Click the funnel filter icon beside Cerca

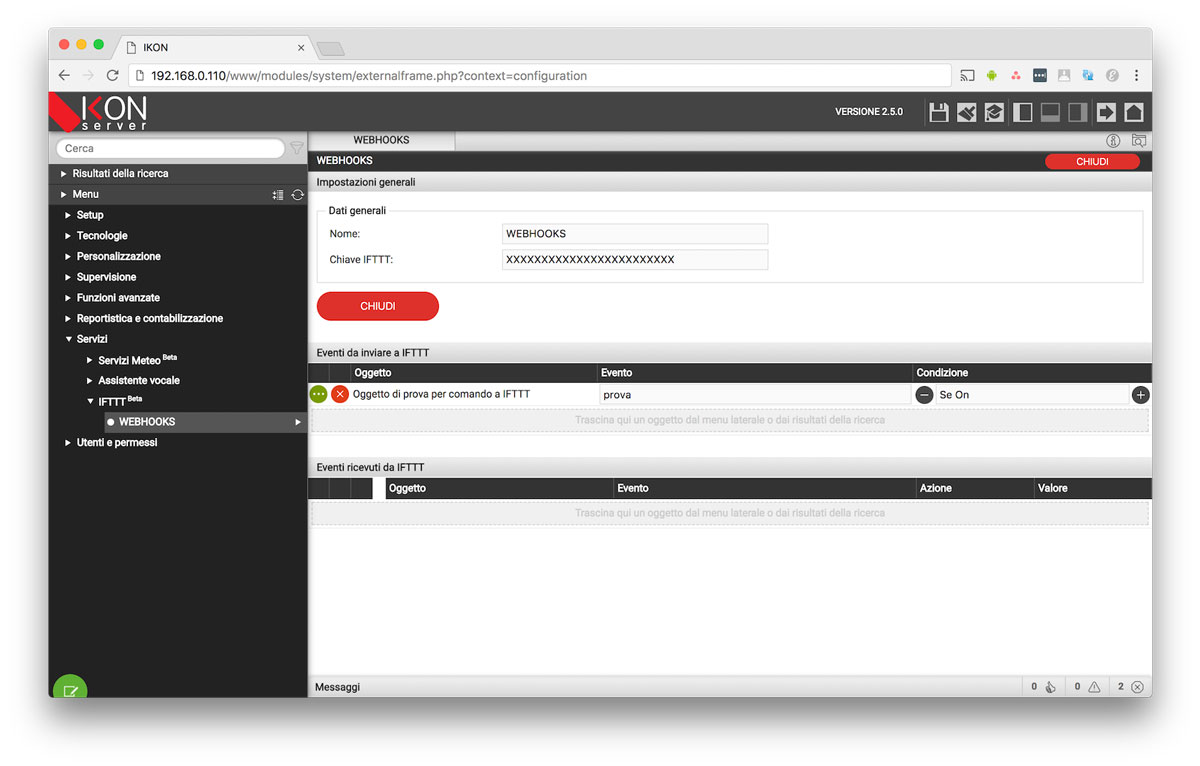pyautogui.click(x=297, y=148)
